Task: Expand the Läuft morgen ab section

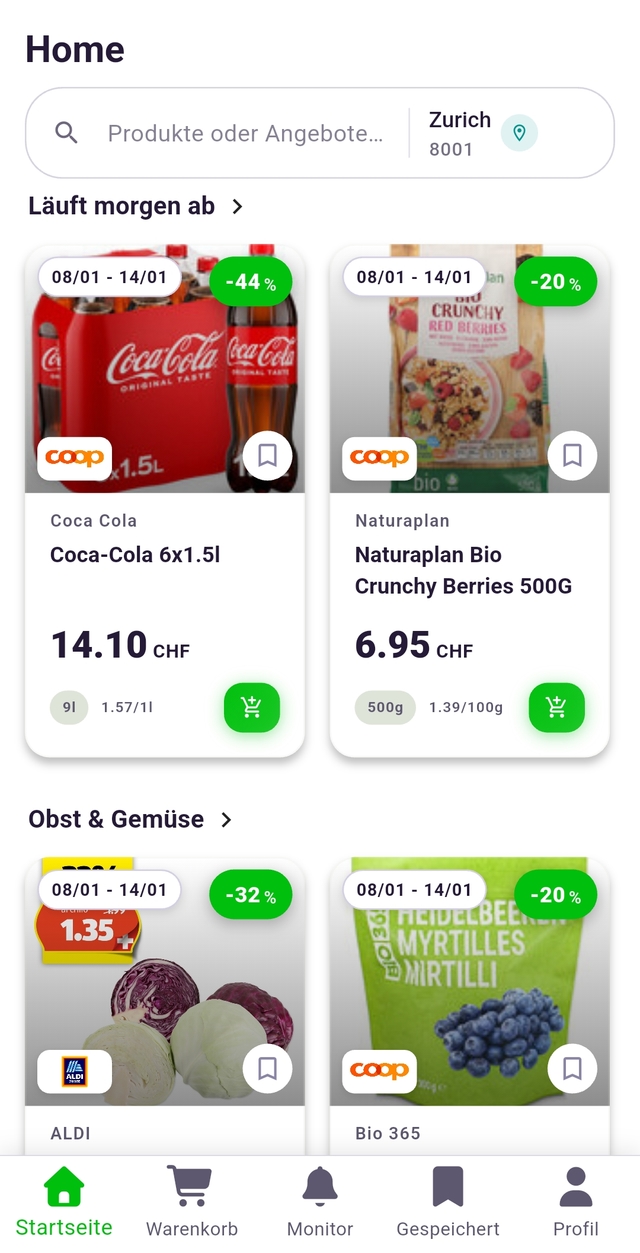Action: [237, 207]
